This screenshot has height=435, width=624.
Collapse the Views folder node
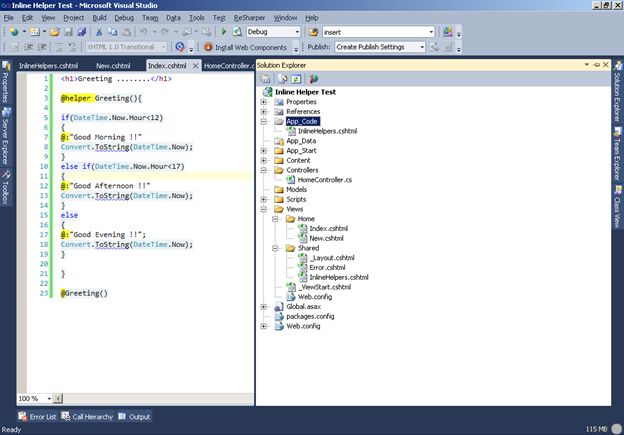[263, 209]
